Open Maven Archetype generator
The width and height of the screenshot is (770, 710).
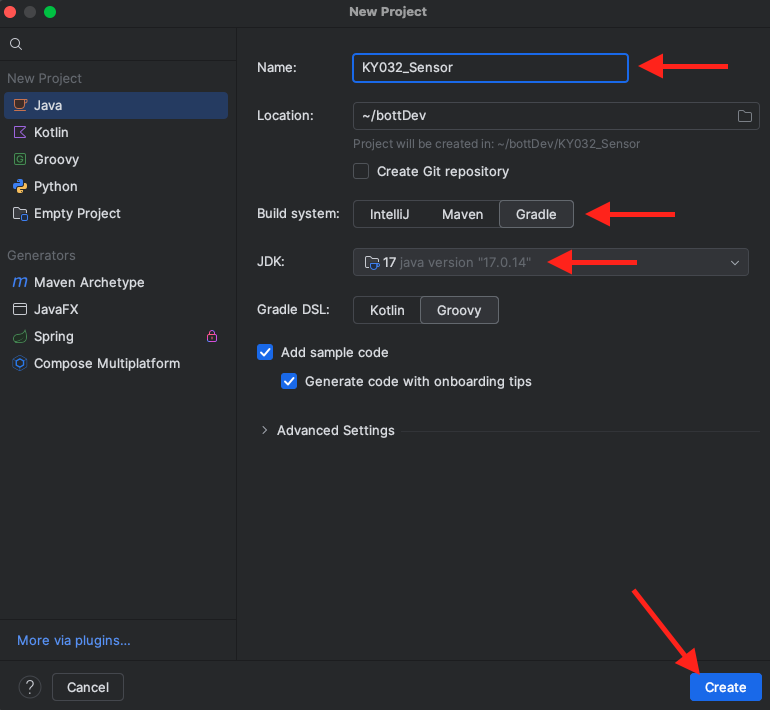click(x=116, y=282)
